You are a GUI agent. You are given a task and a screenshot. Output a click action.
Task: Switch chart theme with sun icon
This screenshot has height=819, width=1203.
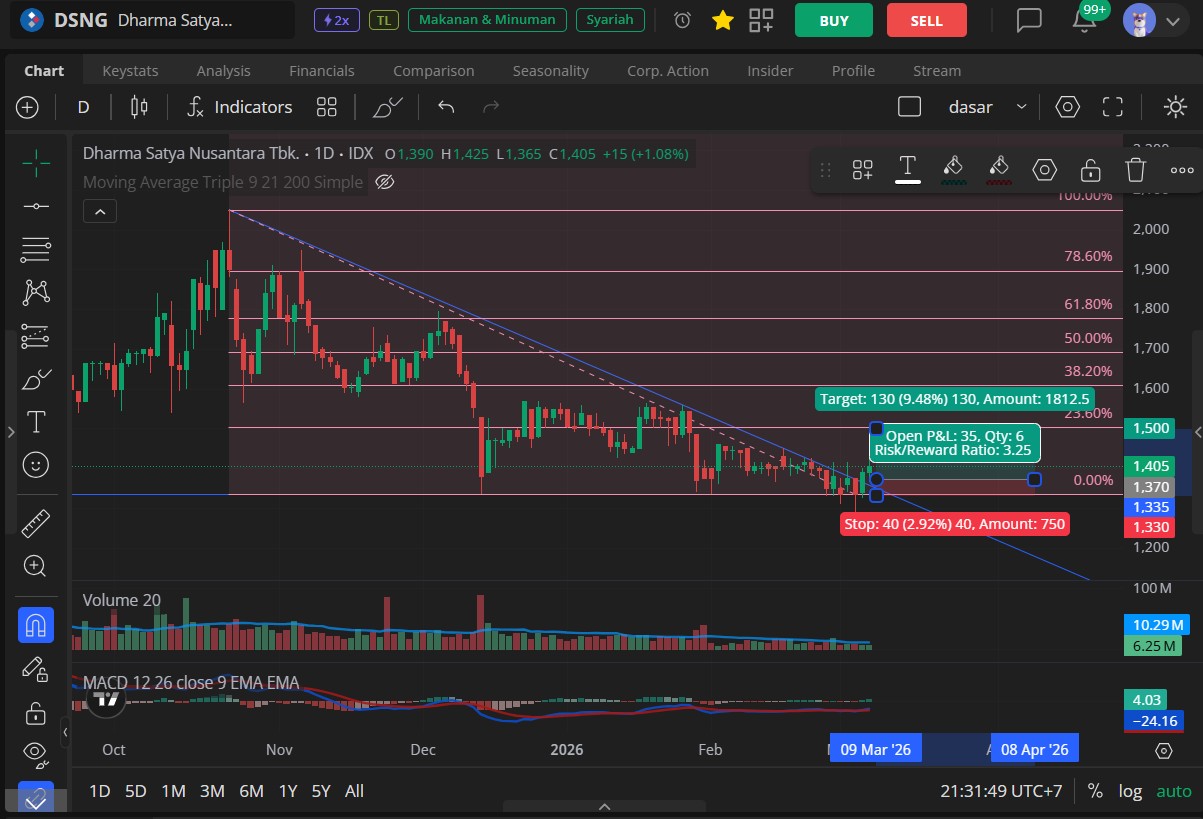(x=1176, y=107)
